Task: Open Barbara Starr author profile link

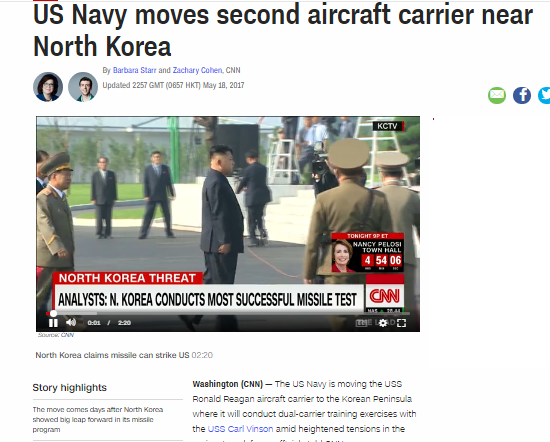Action: click(x=134, y=70)
